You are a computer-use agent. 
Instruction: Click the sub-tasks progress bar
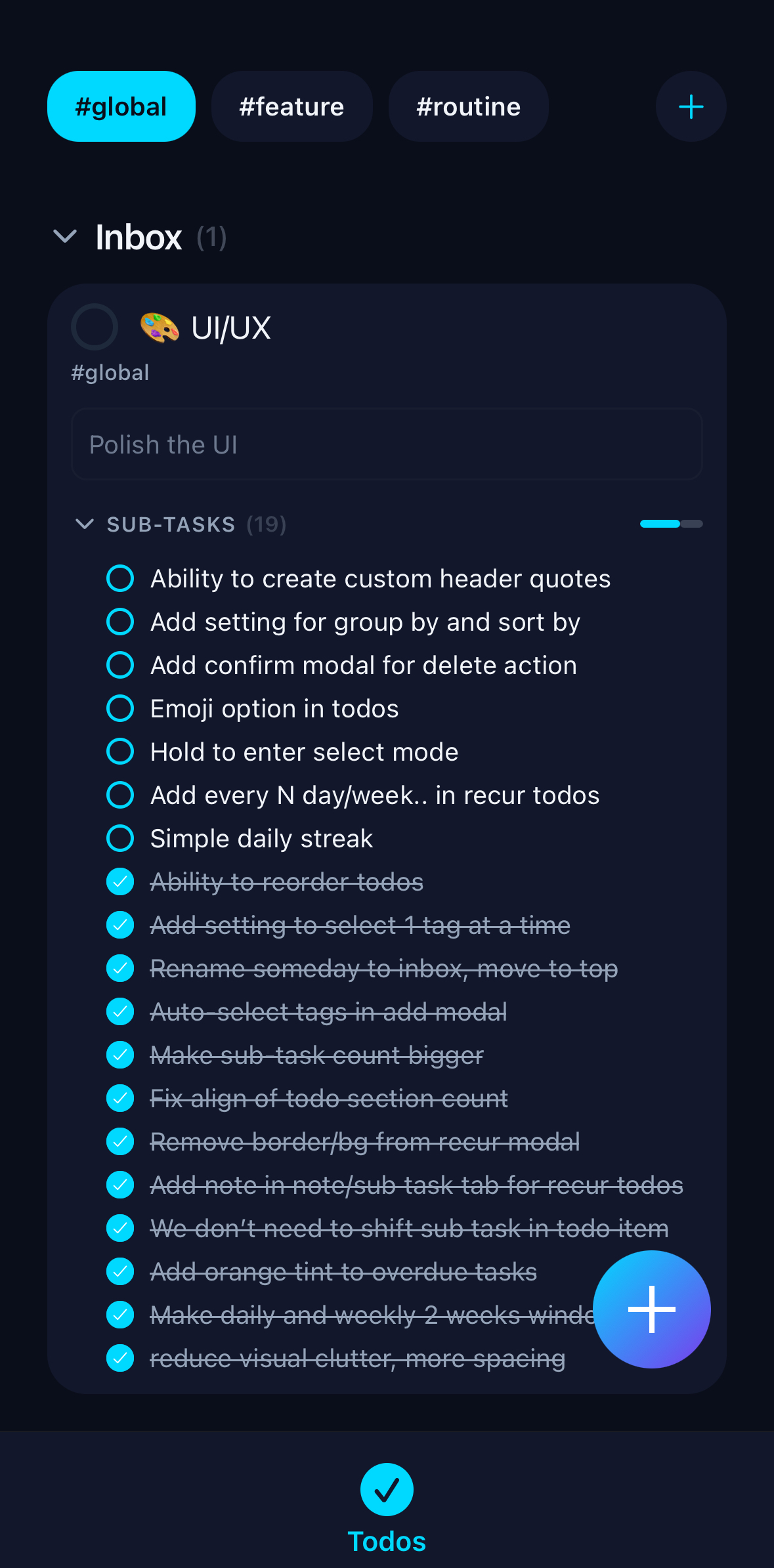click(671, 524)
